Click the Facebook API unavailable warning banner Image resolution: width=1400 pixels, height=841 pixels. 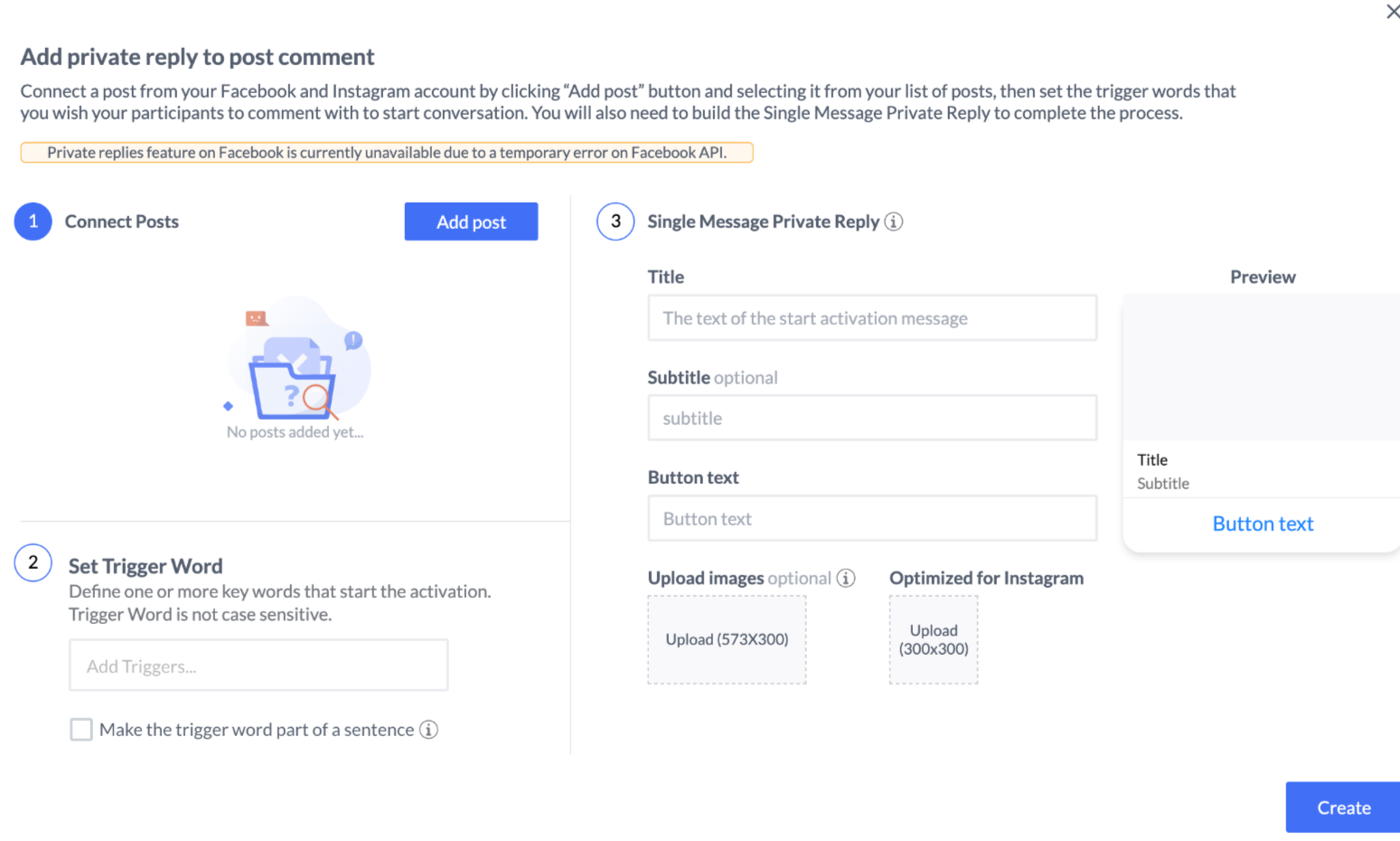tap(387, 153)
